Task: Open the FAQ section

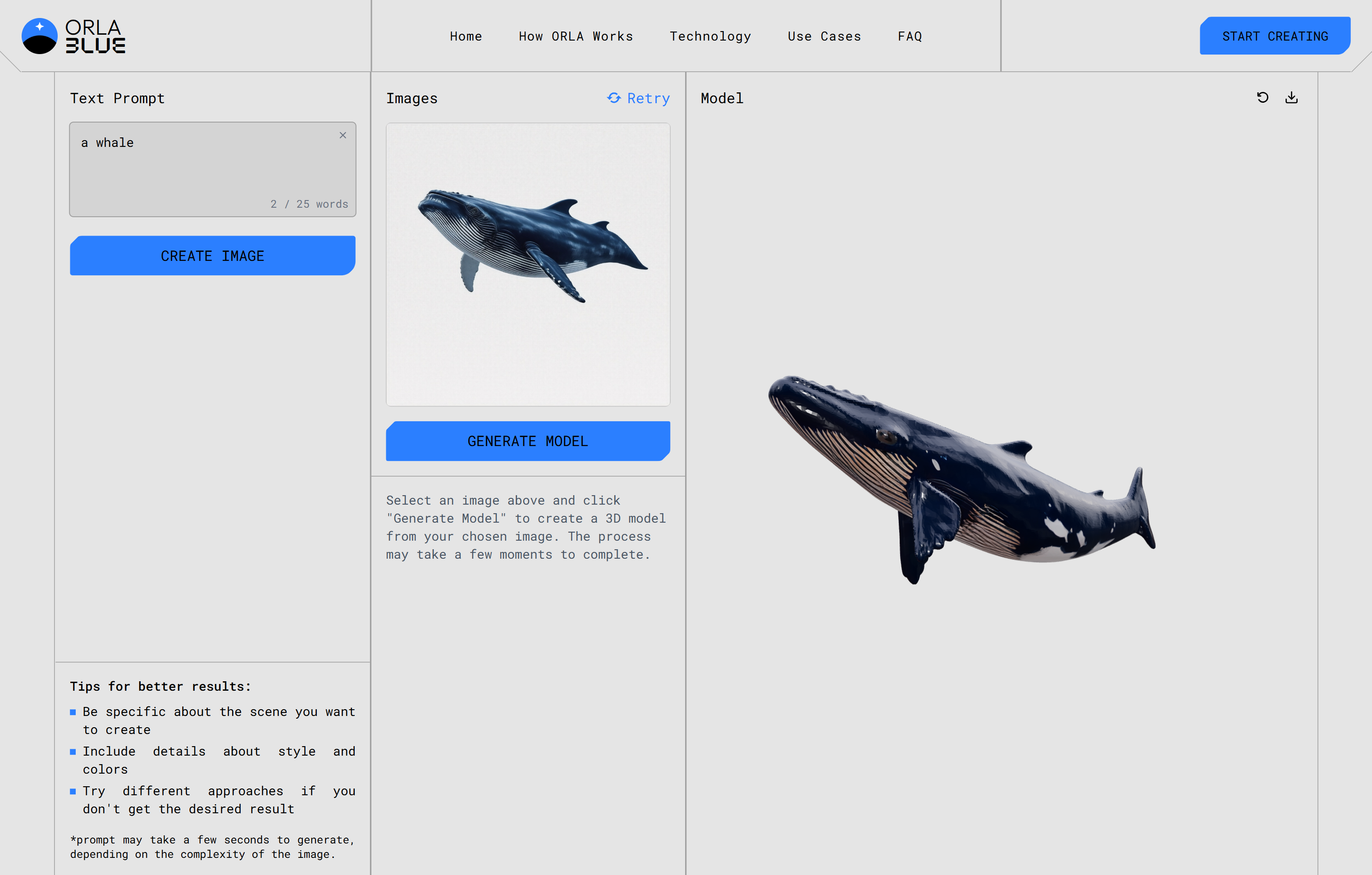Action: pyautogui.click(x=910, y=36)
